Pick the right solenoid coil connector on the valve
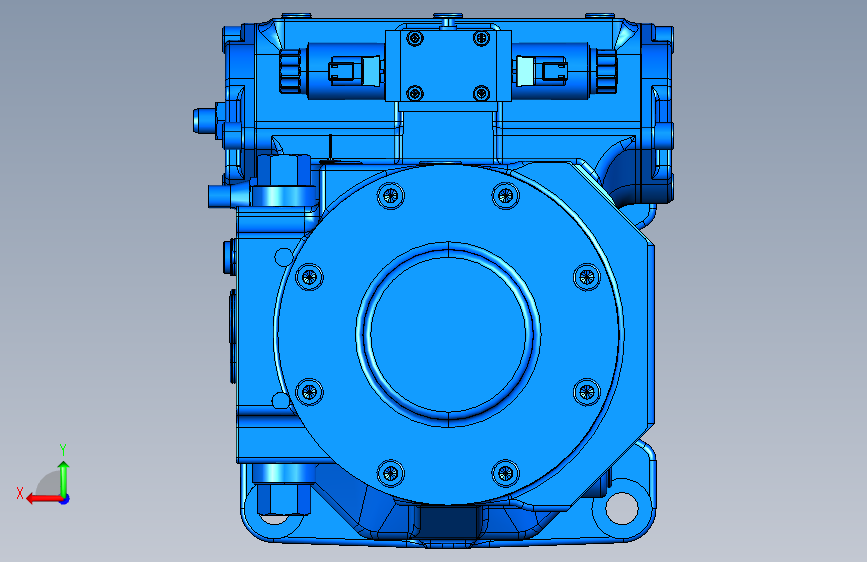The height and width of the screenshot is (562, 867). pyautogui.click(x=540, y=71)
